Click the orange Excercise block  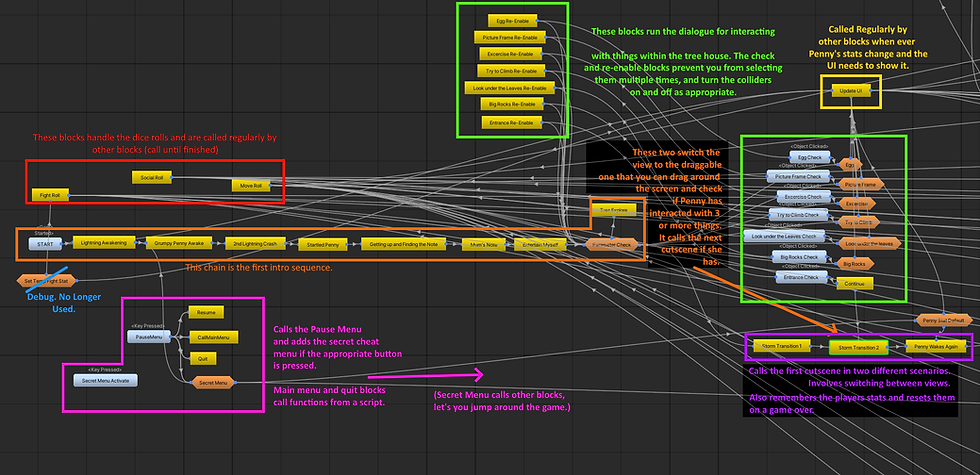[857, 204]
